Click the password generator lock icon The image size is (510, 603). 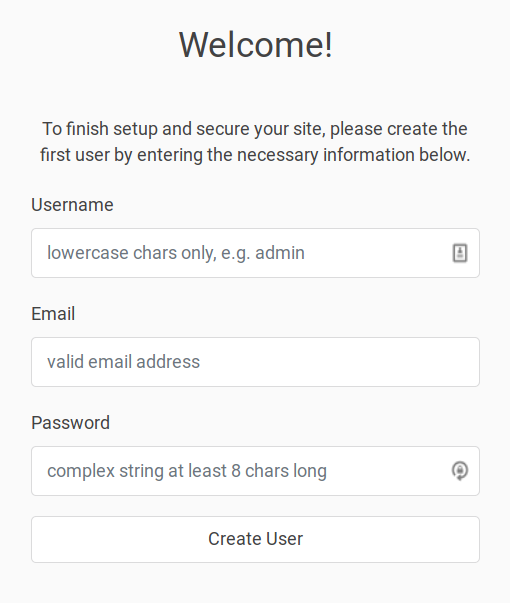(x=460, y=471)
